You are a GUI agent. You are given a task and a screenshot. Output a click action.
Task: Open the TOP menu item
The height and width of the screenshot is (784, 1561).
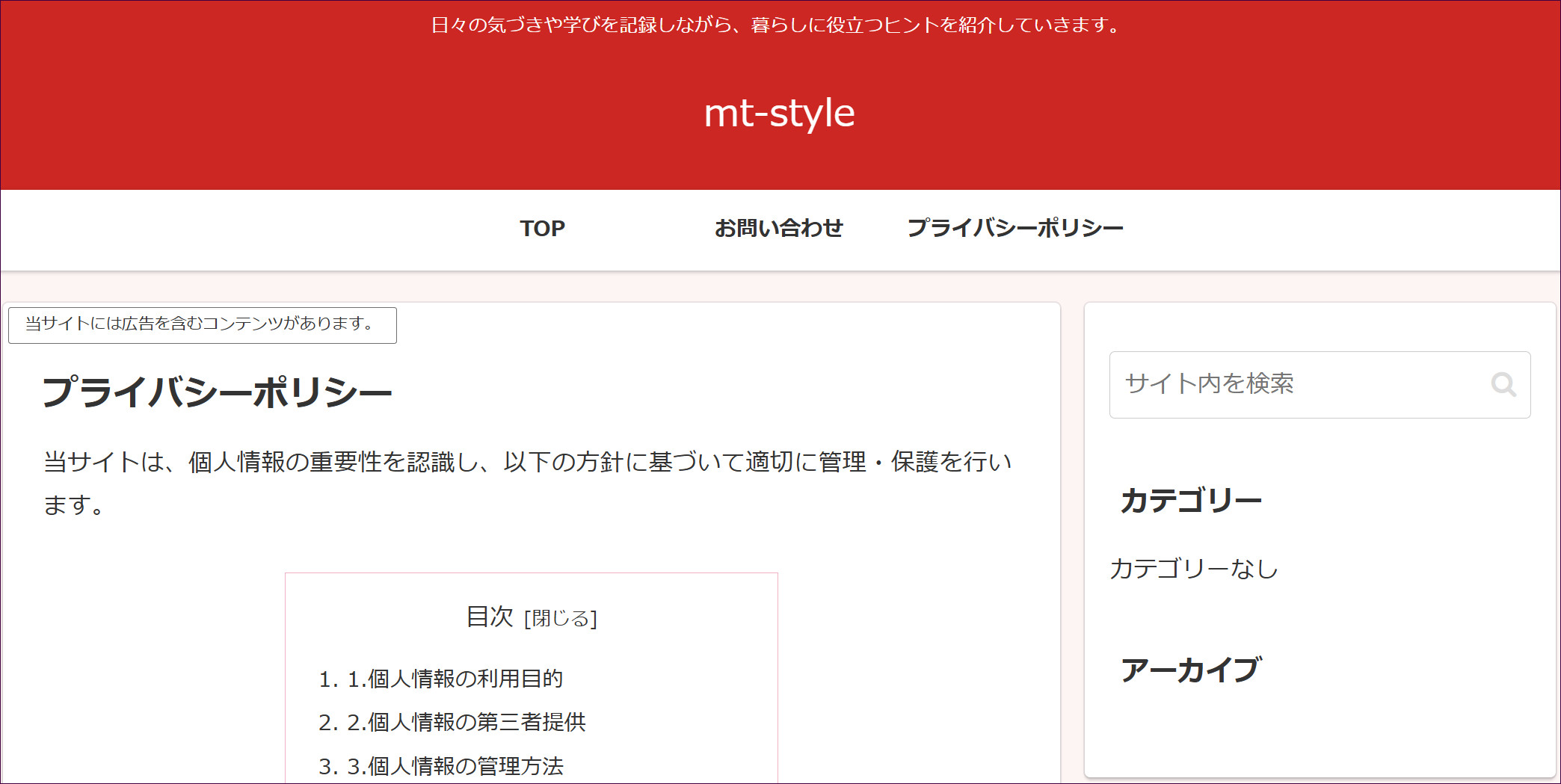[542, 228]
